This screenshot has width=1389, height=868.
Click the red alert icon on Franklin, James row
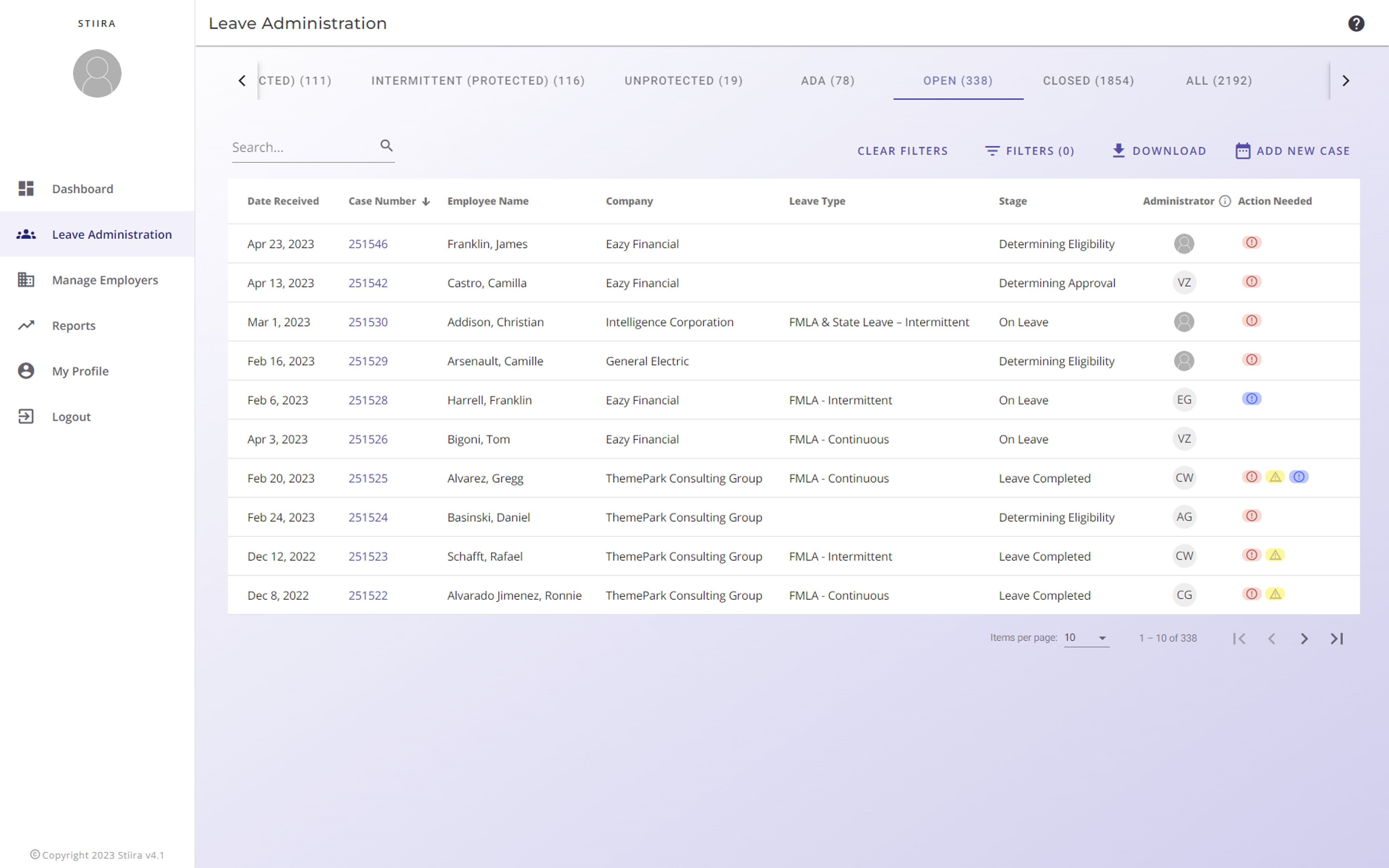[1252, 243]
